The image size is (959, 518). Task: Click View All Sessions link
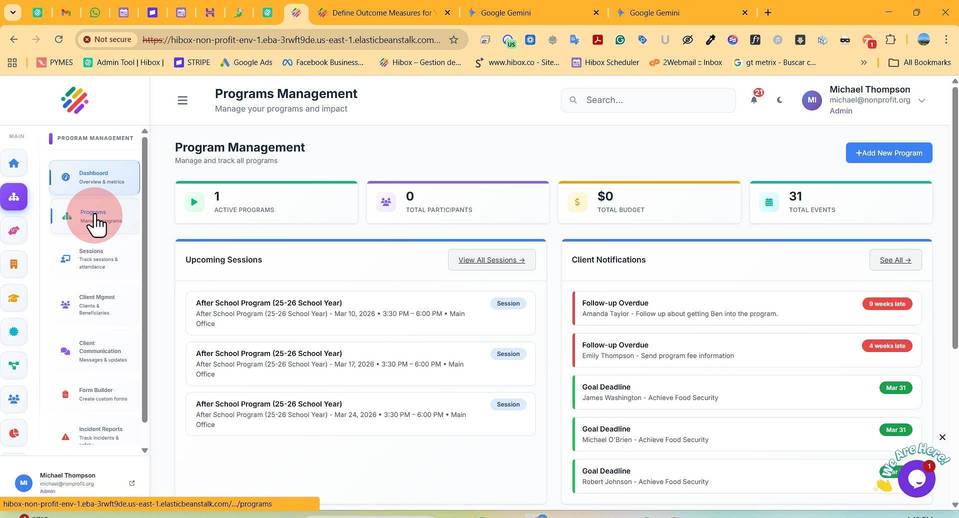[x=492, y=260]
